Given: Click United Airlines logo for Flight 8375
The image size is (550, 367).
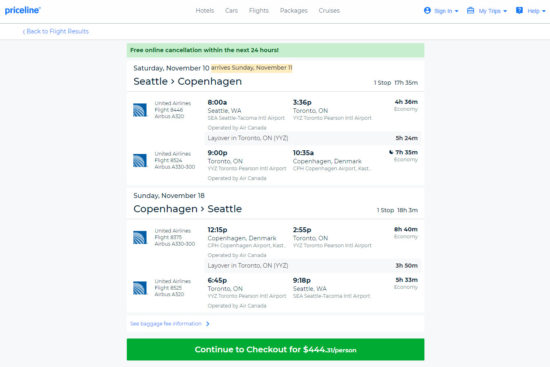Looking at the screenshot, I should click(140, 238).
